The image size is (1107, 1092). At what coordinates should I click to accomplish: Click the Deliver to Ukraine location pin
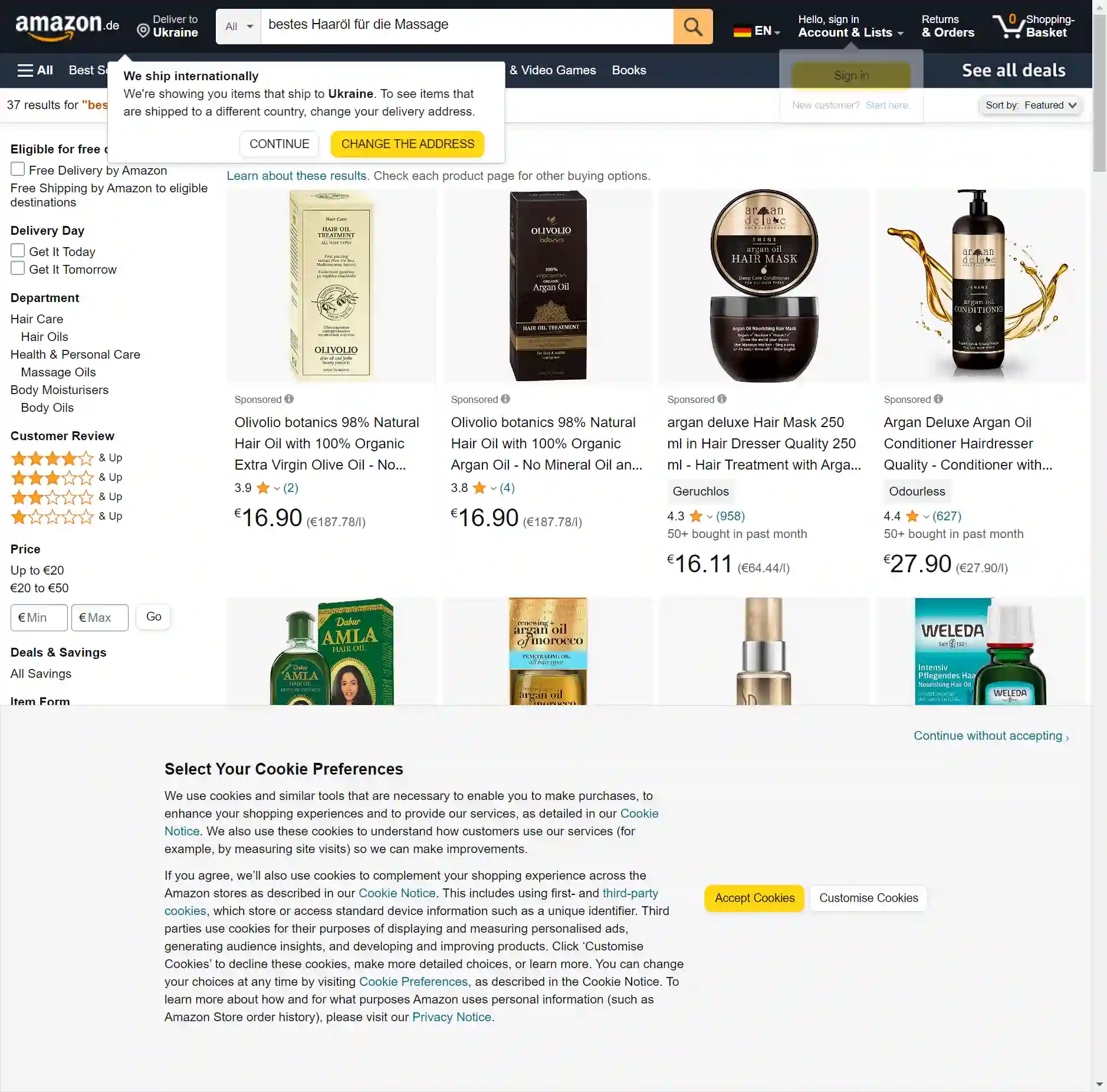(x=143, y=31)
